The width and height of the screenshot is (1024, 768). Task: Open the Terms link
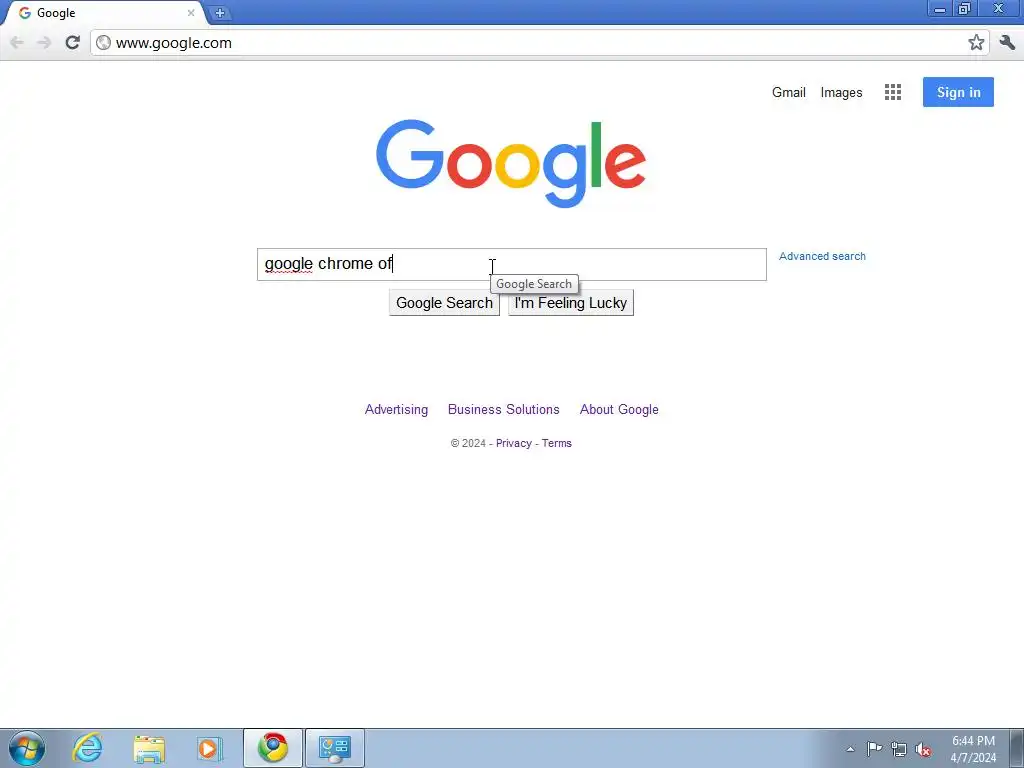click(x=556, y=443)
